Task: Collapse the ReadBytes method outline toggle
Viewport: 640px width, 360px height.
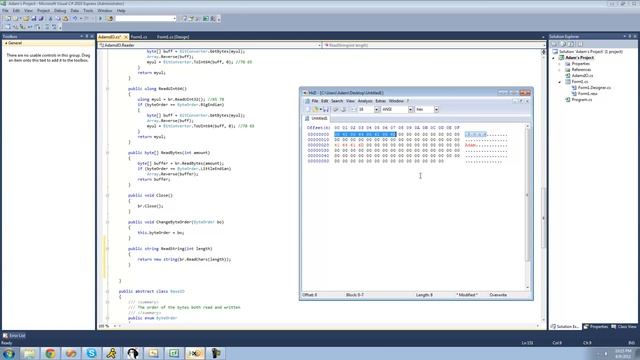Action: 107,153
